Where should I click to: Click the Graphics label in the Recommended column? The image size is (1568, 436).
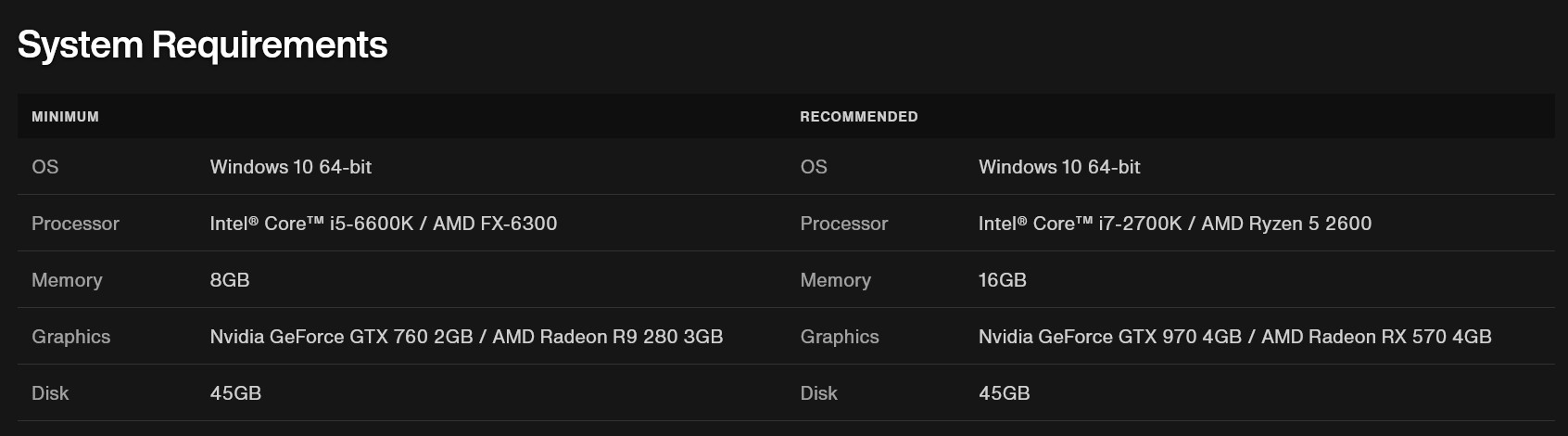(840, 337)
